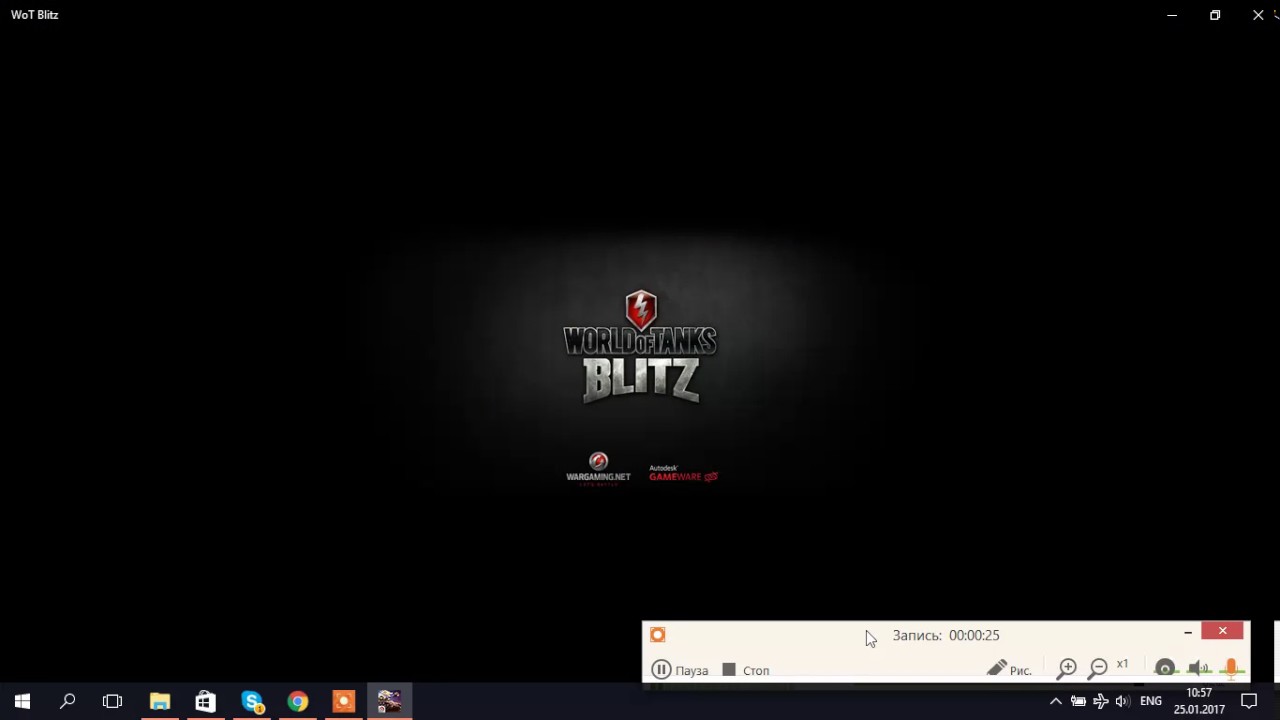Open the Action Center notifications icon
The width and height of the screenshot is (1280, 720).
coord(1249,702)
